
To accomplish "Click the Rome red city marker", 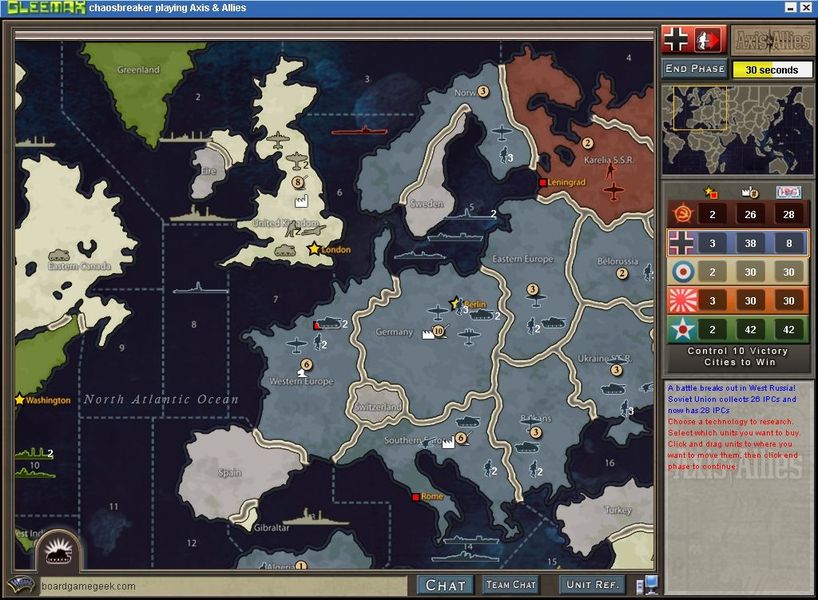I will pos(415,497).
